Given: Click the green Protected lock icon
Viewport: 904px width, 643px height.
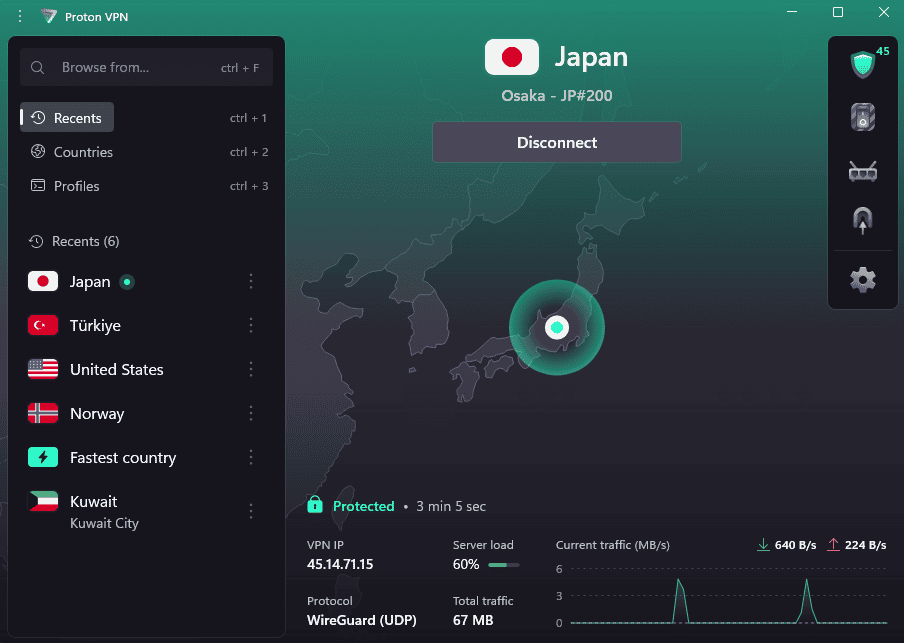Looking at the screenshot, I should 315,505.
